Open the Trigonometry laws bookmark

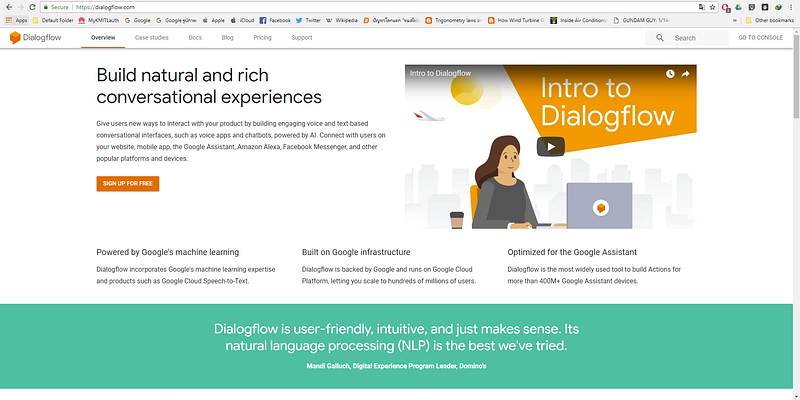pyautogui.click(x=454, y=20)
